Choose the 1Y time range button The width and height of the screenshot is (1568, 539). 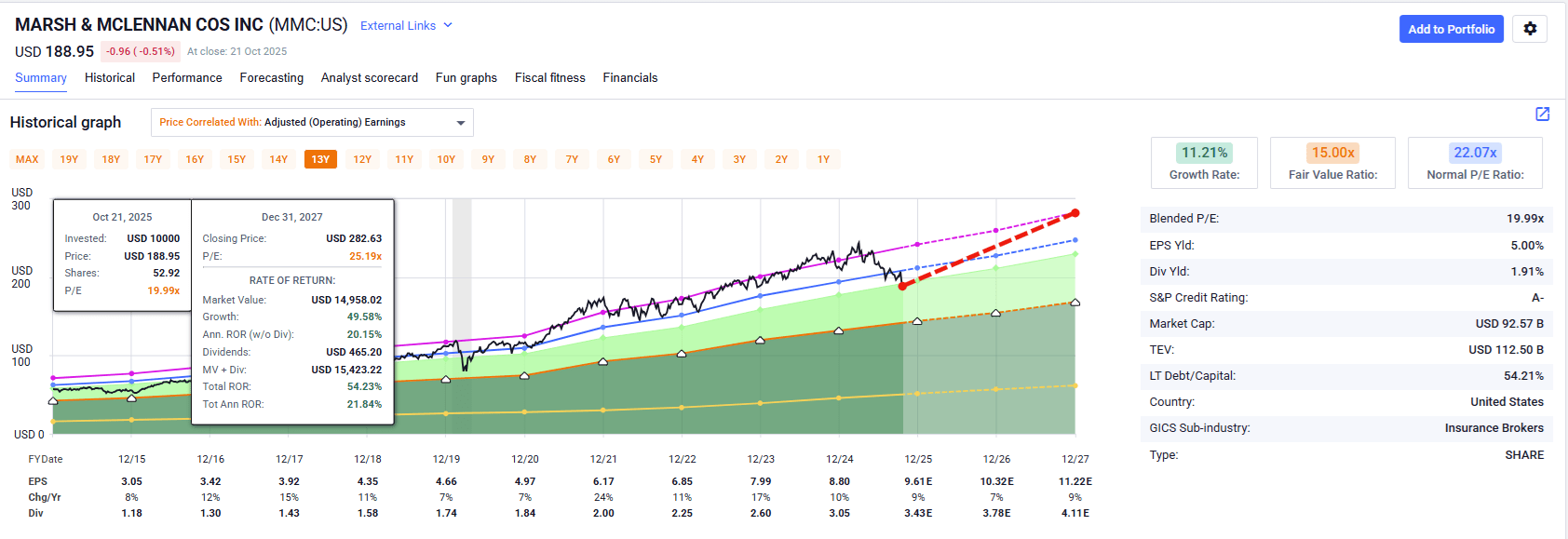(823, 159)
